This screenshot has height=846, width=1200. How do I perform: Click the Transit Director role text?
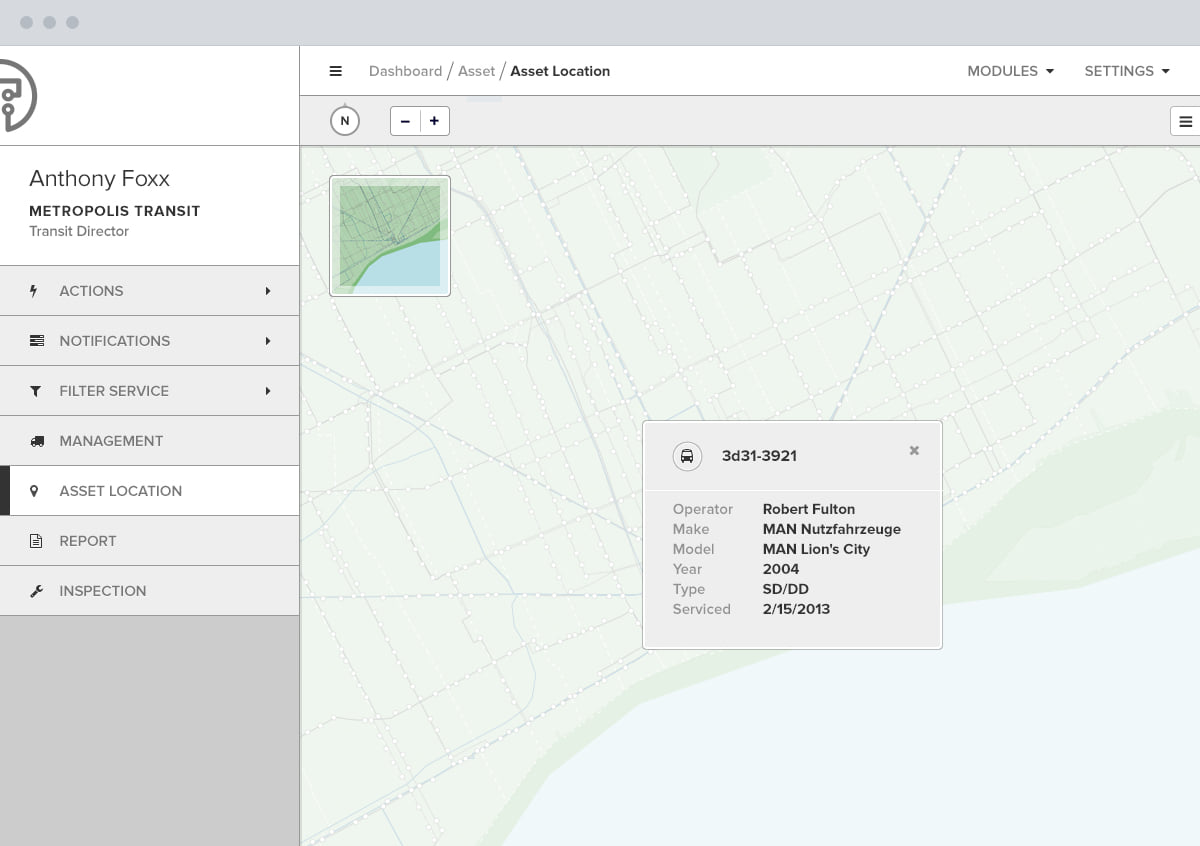[79, 231]
